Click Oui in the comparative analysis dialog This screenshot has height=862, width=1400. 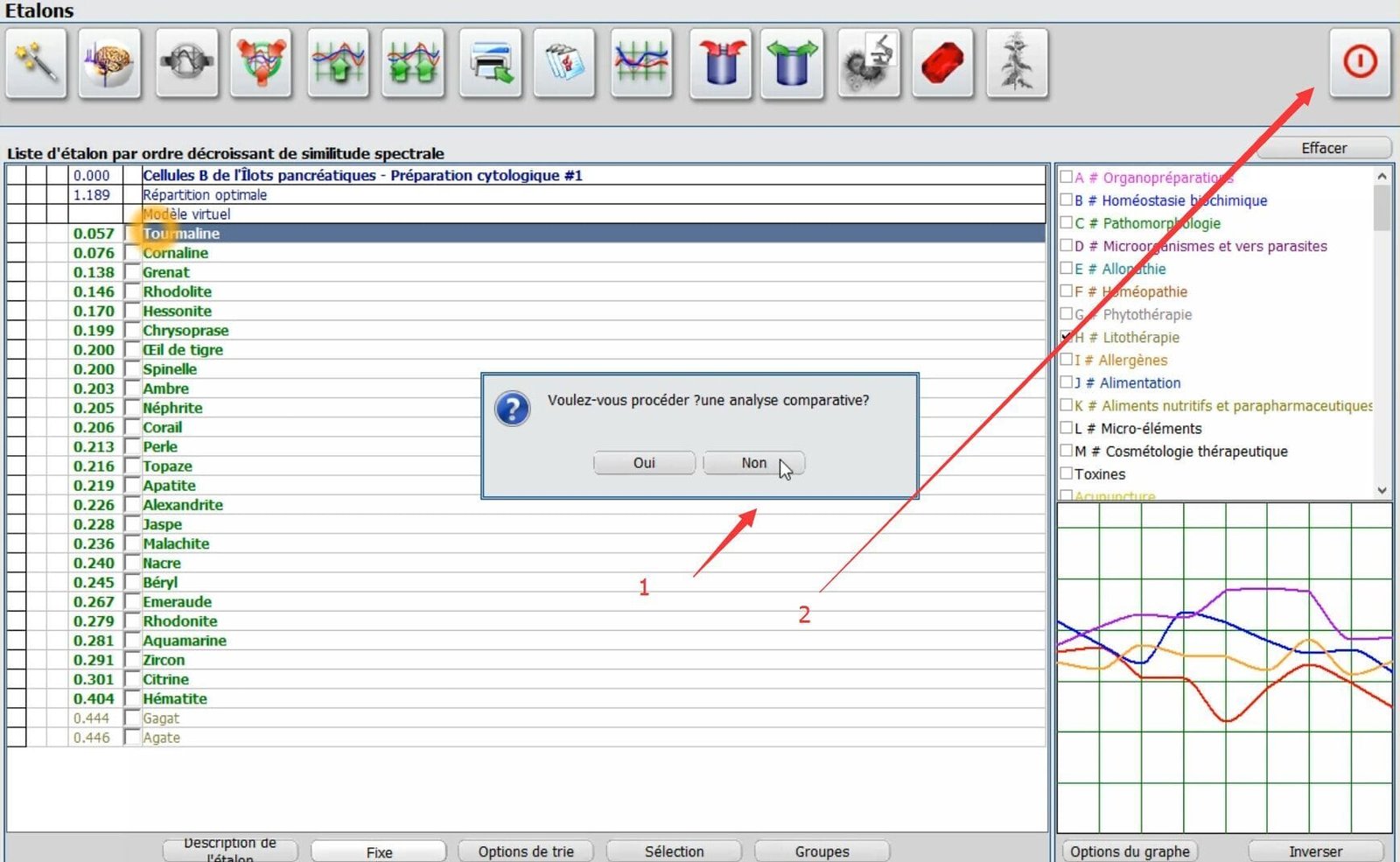[x=644, y=463]
